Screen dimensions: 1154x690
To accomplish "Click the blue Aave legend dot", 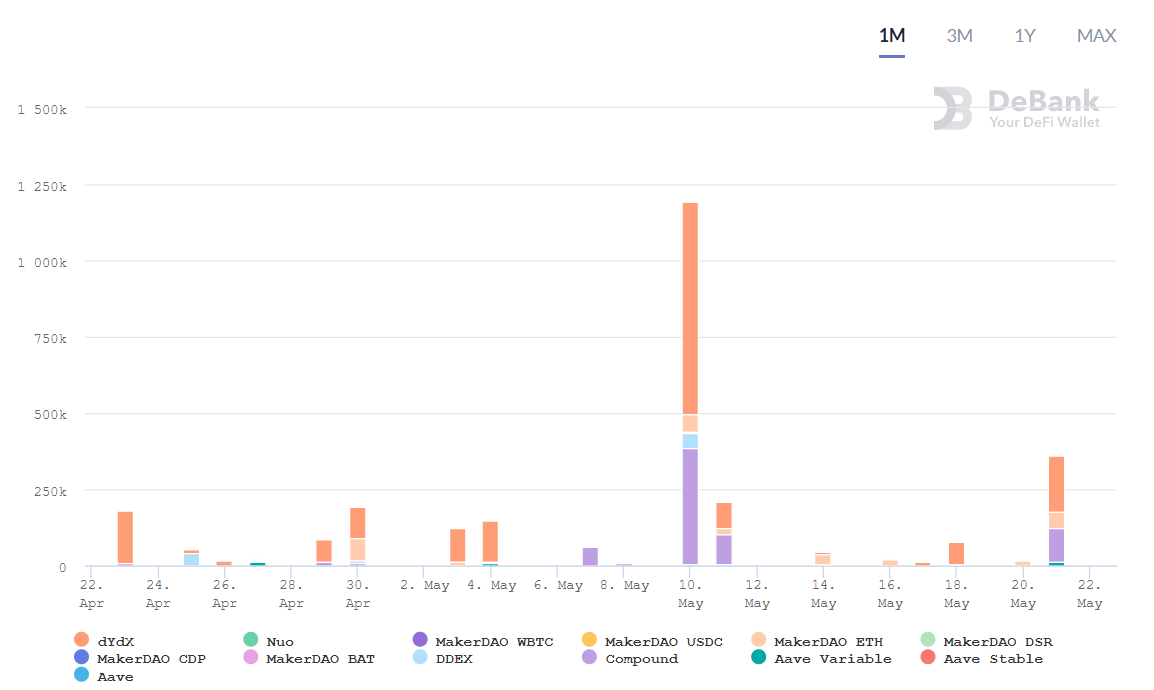I will [x=82, y=676].
